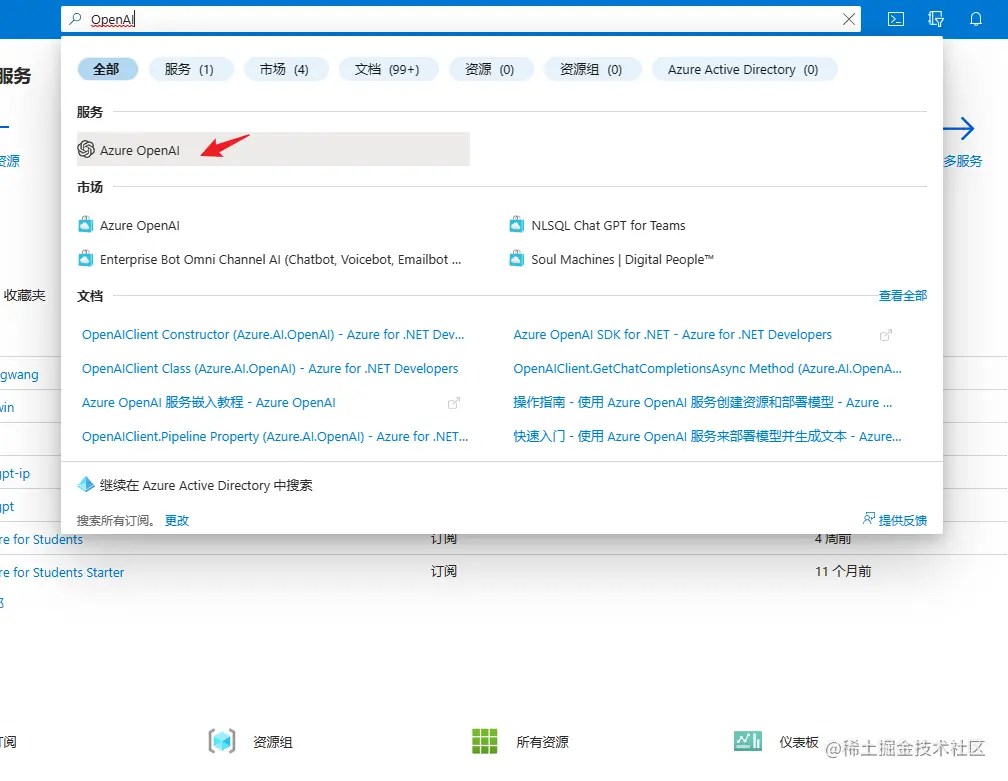Click marketplace bag icon beside Soul Machines

(517, 259)
